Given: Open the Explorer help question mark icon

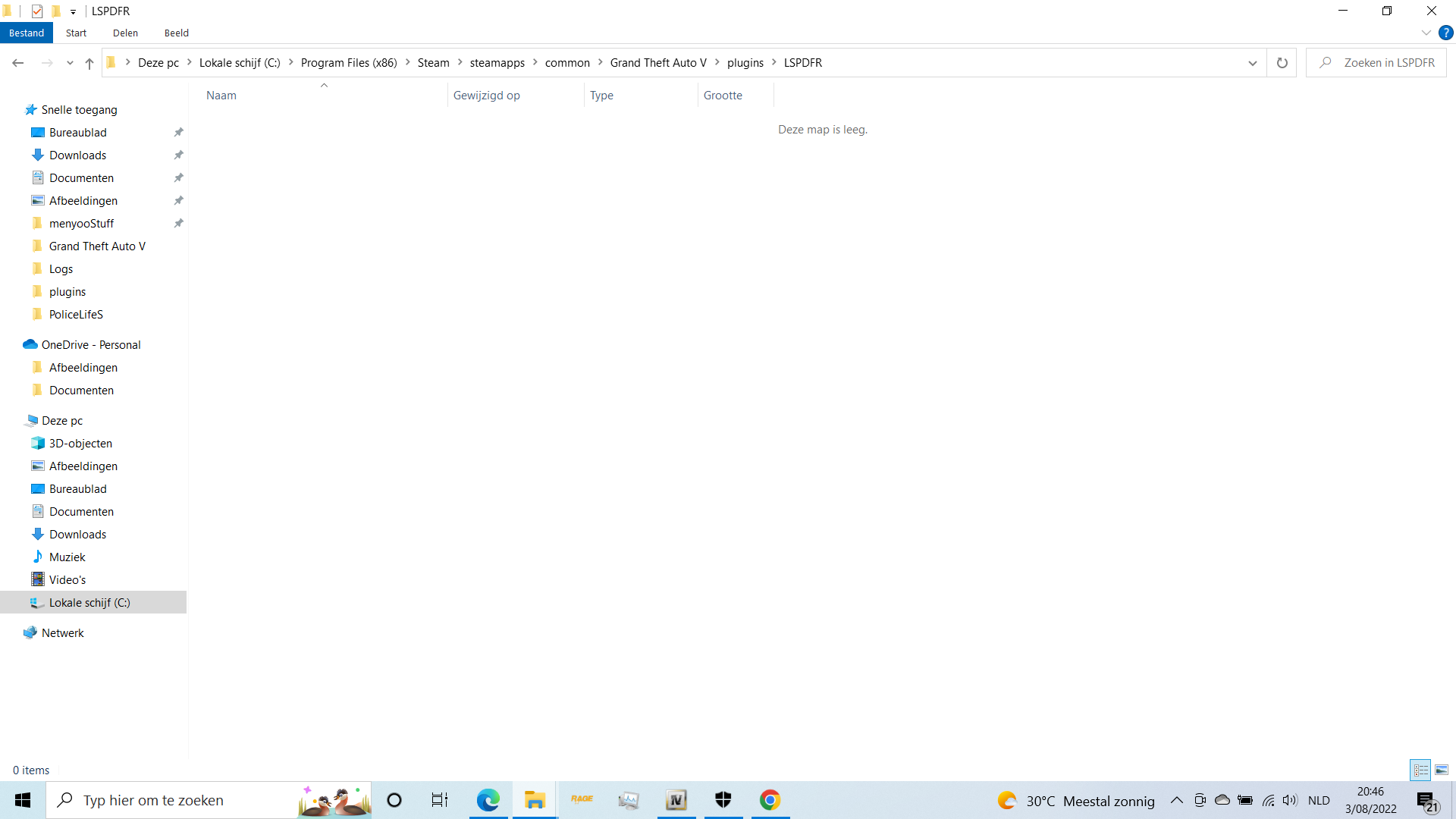Looking at the screenshot, I should point(1445,33).
